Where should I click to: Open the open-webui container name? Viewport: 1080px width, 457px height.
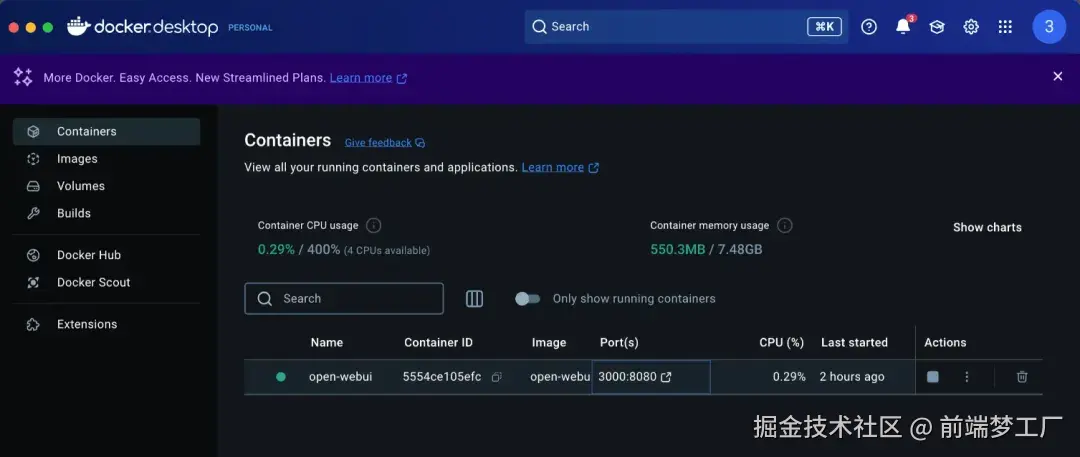(340, 377)
